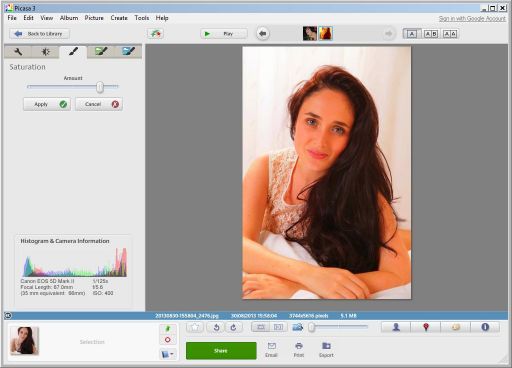Open the Tags panel icon
512x368 pixels.
coord(455,327)
